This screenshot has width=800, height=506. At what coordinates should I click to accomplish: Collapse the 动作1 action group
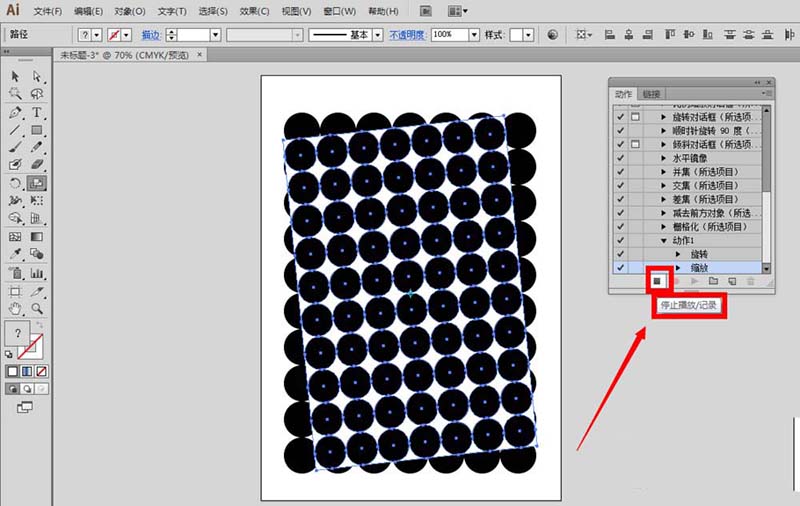[x=663, y=241]
